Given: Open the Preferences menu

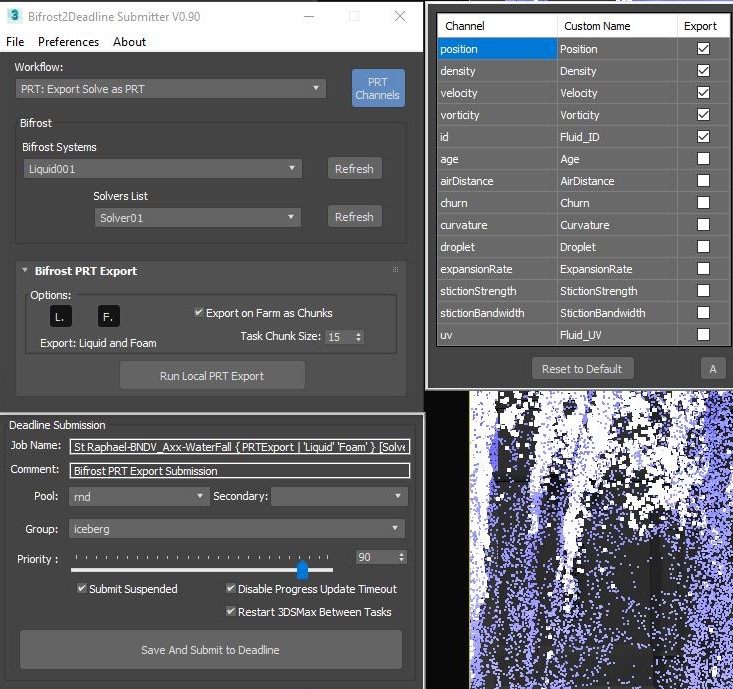Looking at the screenshot, I should 68,42.
